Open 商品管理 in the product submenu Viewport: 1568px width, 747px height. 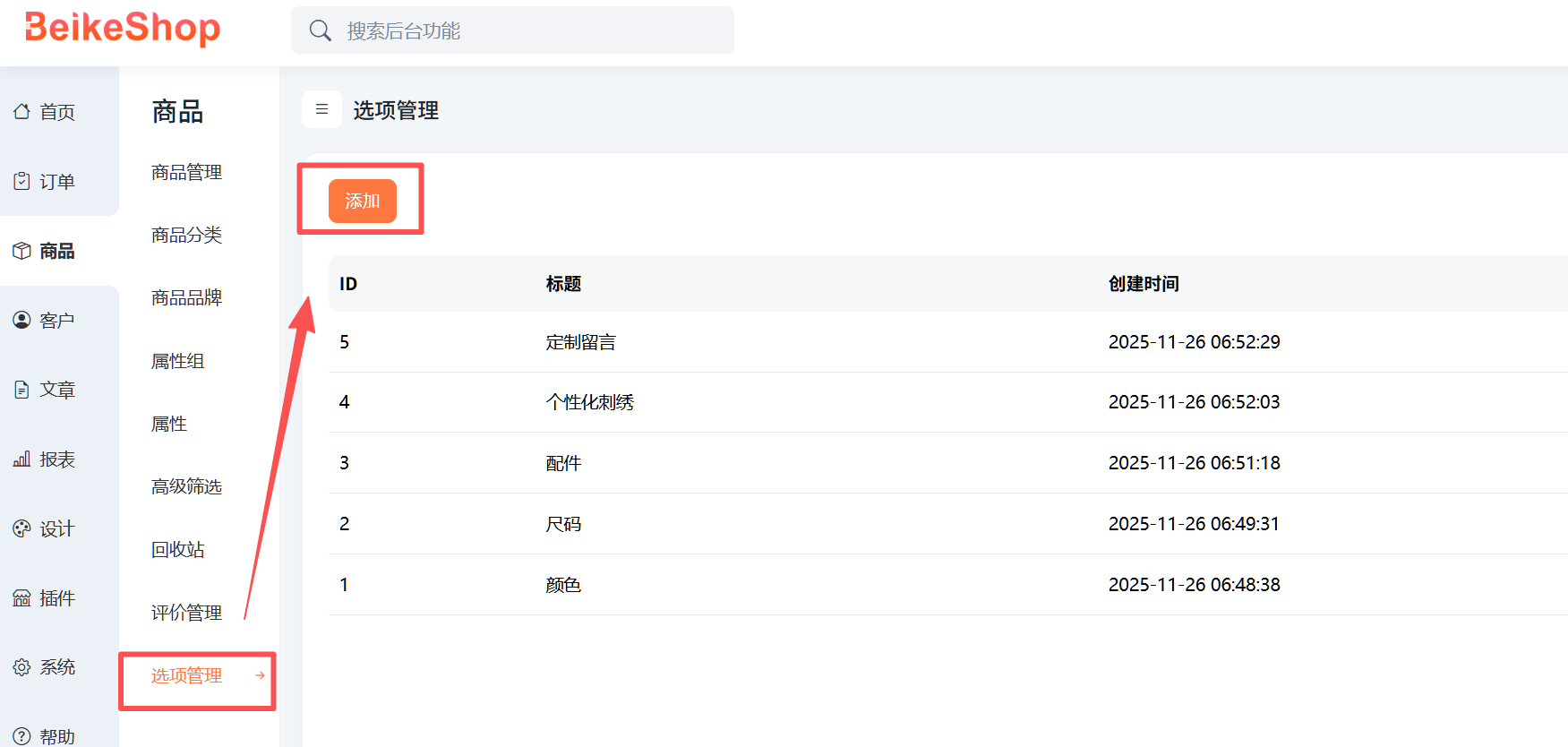(x=186, y=172)
